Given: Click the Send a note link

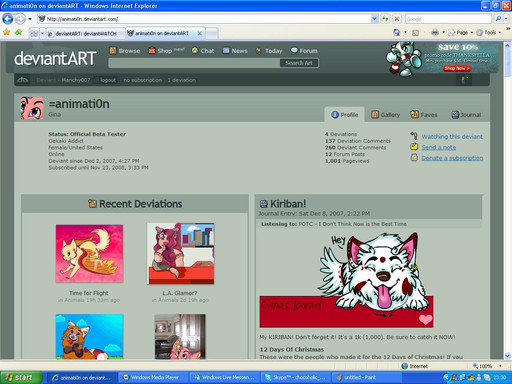Looking at the screenshot, I should tap(439, 147).
